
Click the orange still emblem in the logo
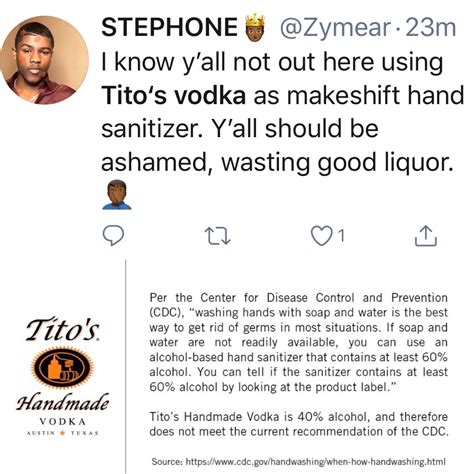[62, 368]
